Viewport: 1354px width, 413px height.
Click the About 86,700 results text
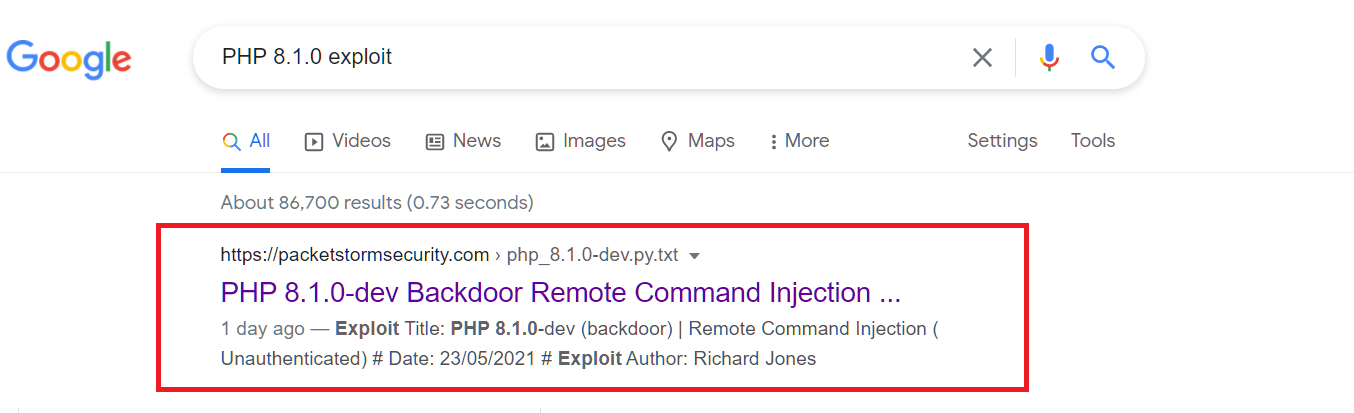(377, 203)
